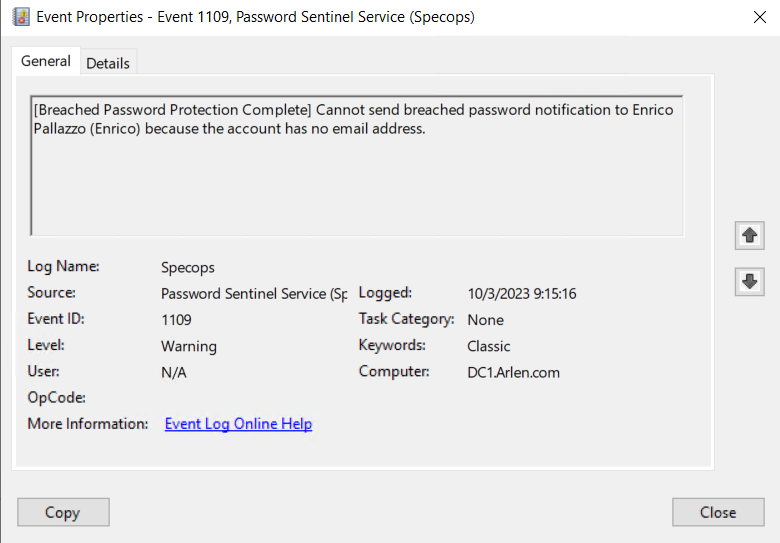Viewport: 780px width, 543px height.
Task: Dismiss the dialog using the Close button
Action: (718, 512)
